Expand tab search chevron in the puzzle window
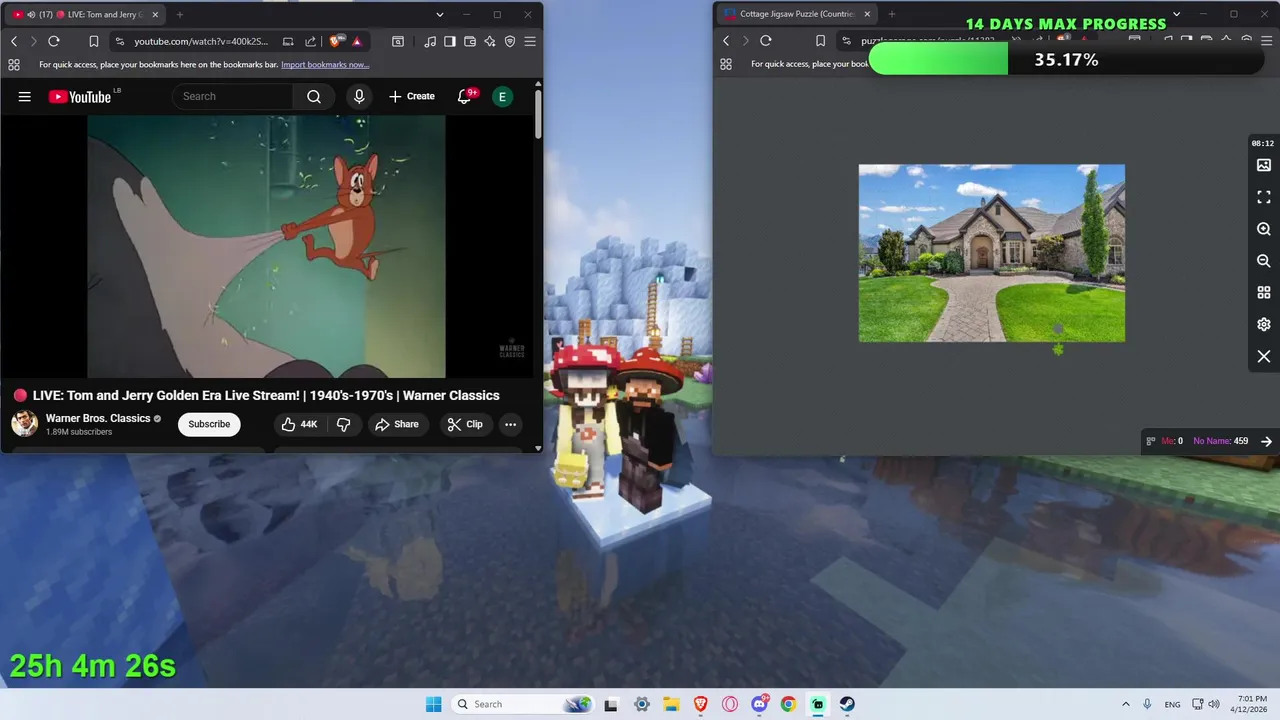This screenshot has width=1280, height=720. pos(1176,14)
